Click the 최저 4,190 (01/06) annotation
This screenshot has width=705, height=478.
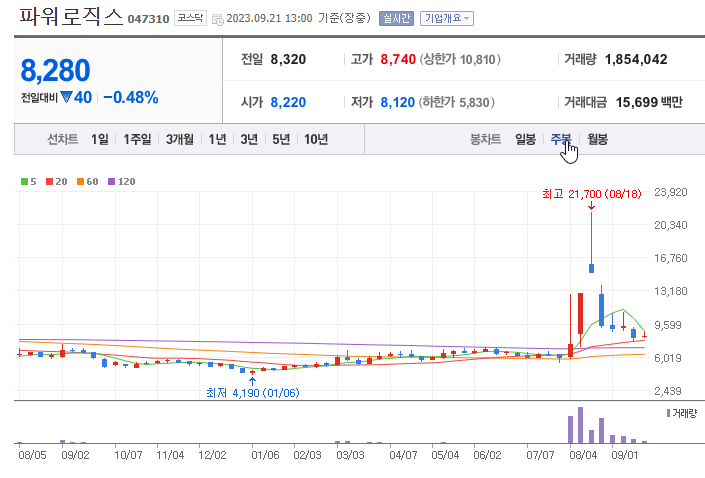[253, 393]
